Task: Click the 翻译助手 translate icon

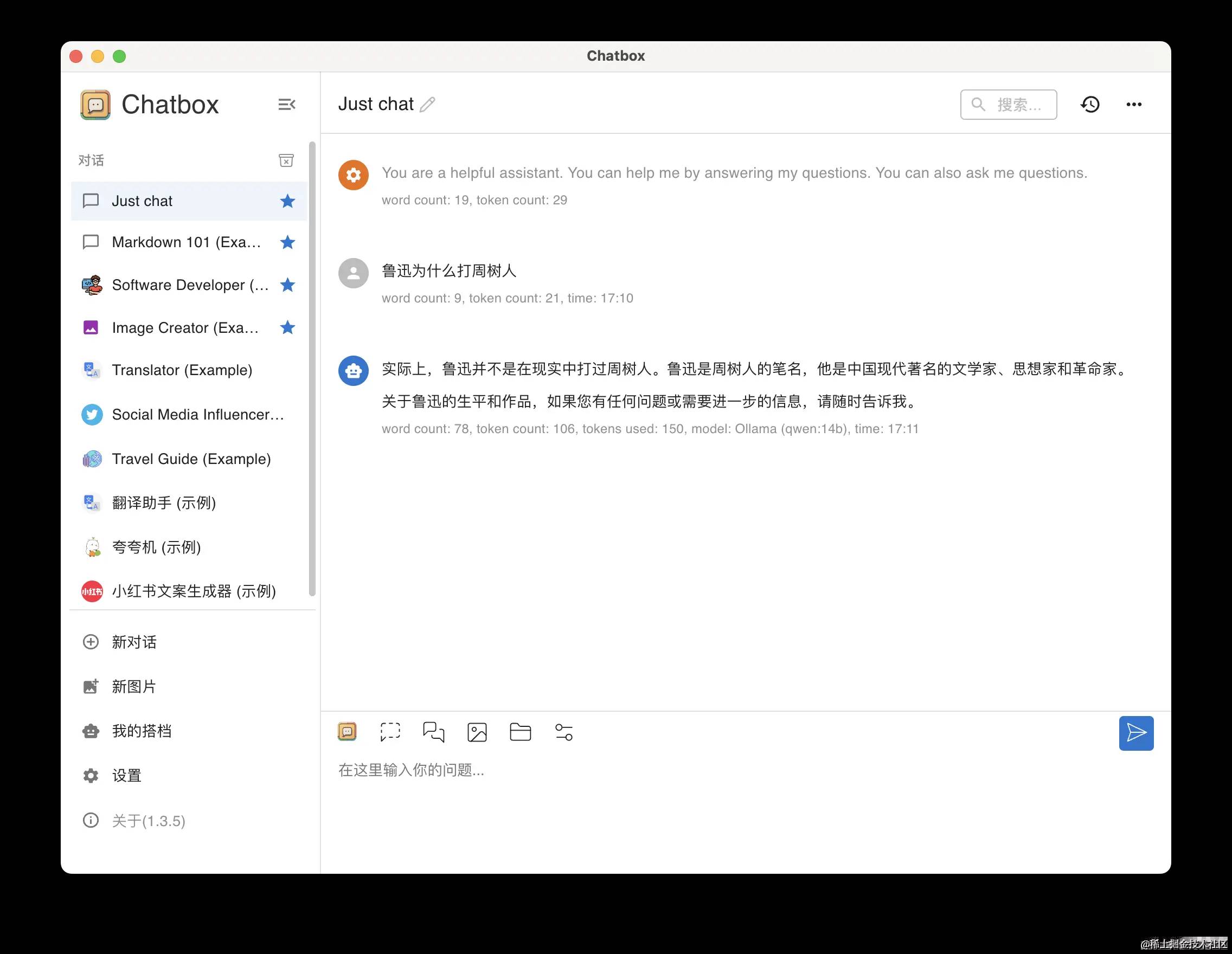Action: (x=92, y=502)
